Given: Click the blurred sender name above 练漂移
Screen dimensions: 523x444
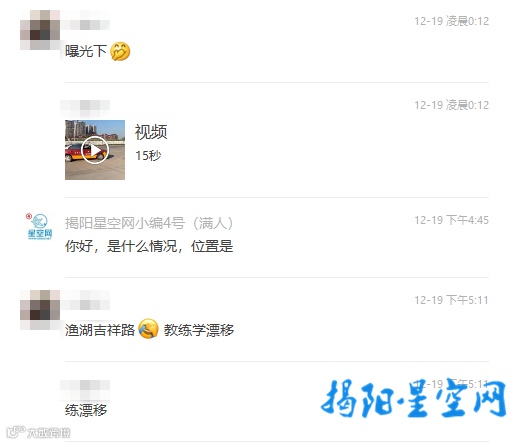Looking at the screenshot, I should 85,386.
